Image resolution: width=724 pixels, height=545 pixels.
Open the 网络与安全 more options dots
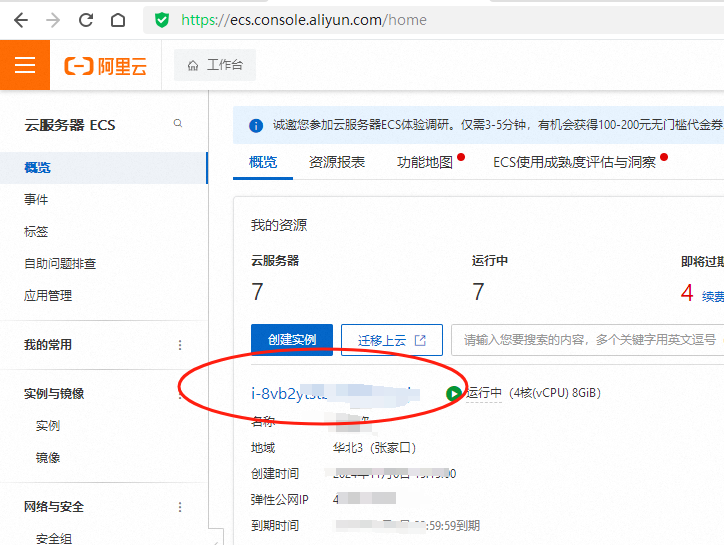point(180,507)
